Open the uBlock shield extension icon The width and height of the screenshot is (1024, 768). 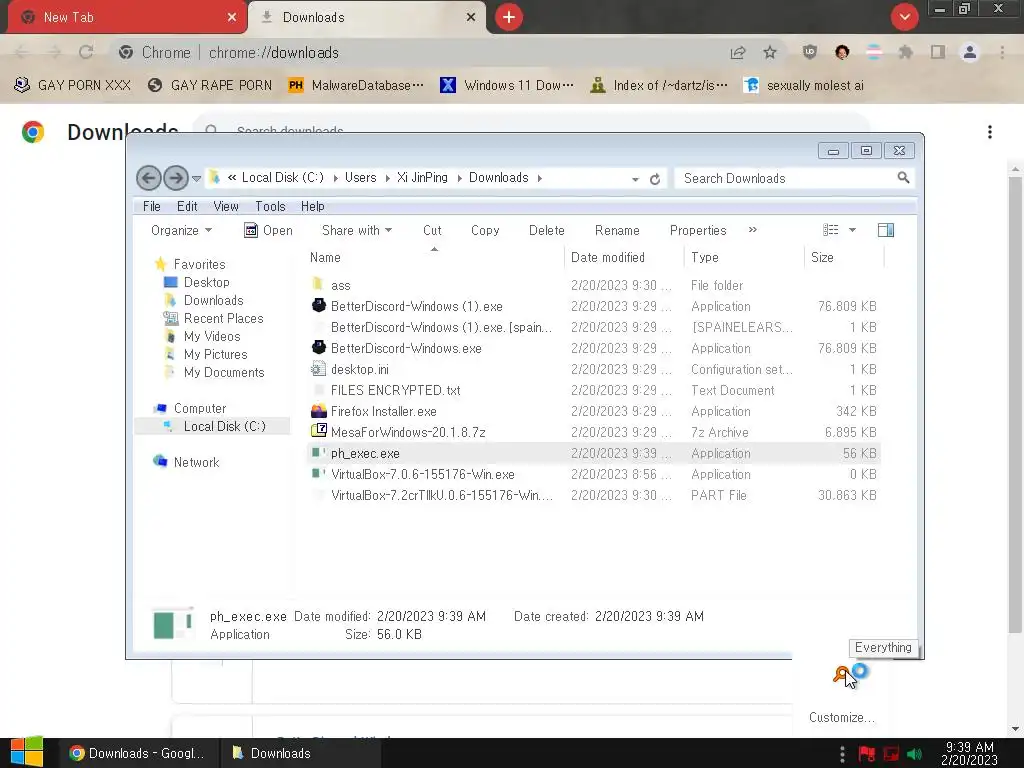tap(810, 52)
